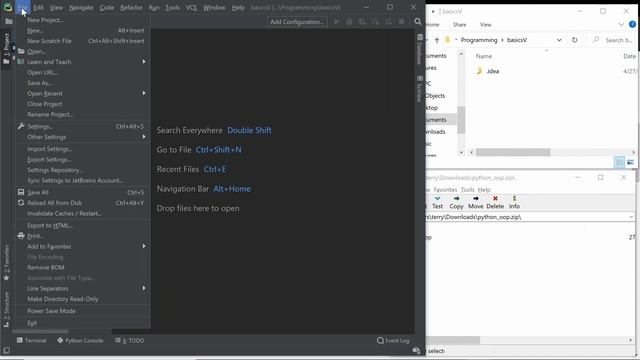Open the archive window path dropdown
The height and width of the screenshot is (360, 640).
pos(631,217)
